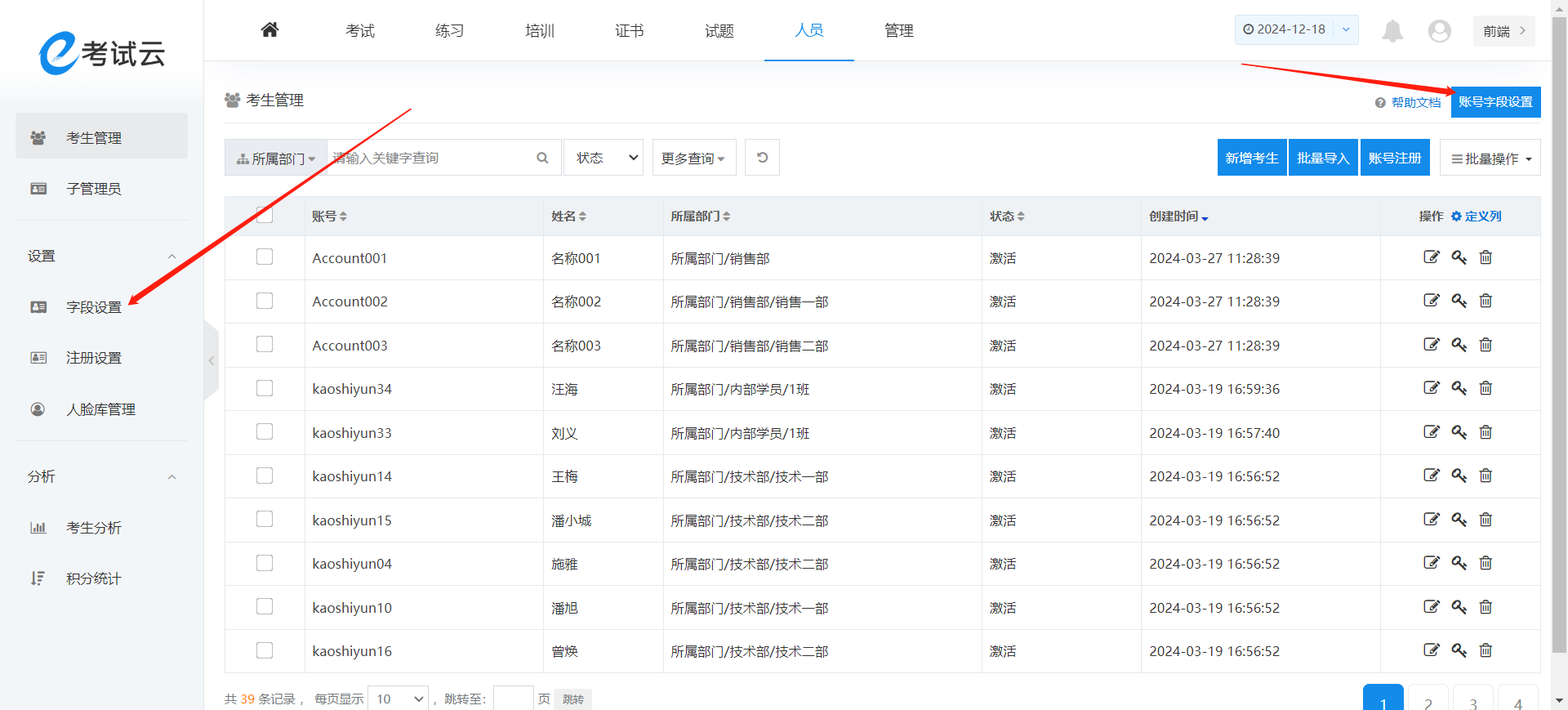Screen dimensions: 1568x710
Task: Delete the kaoshiyun34 row via trash icon
Action: [1486, 388]
